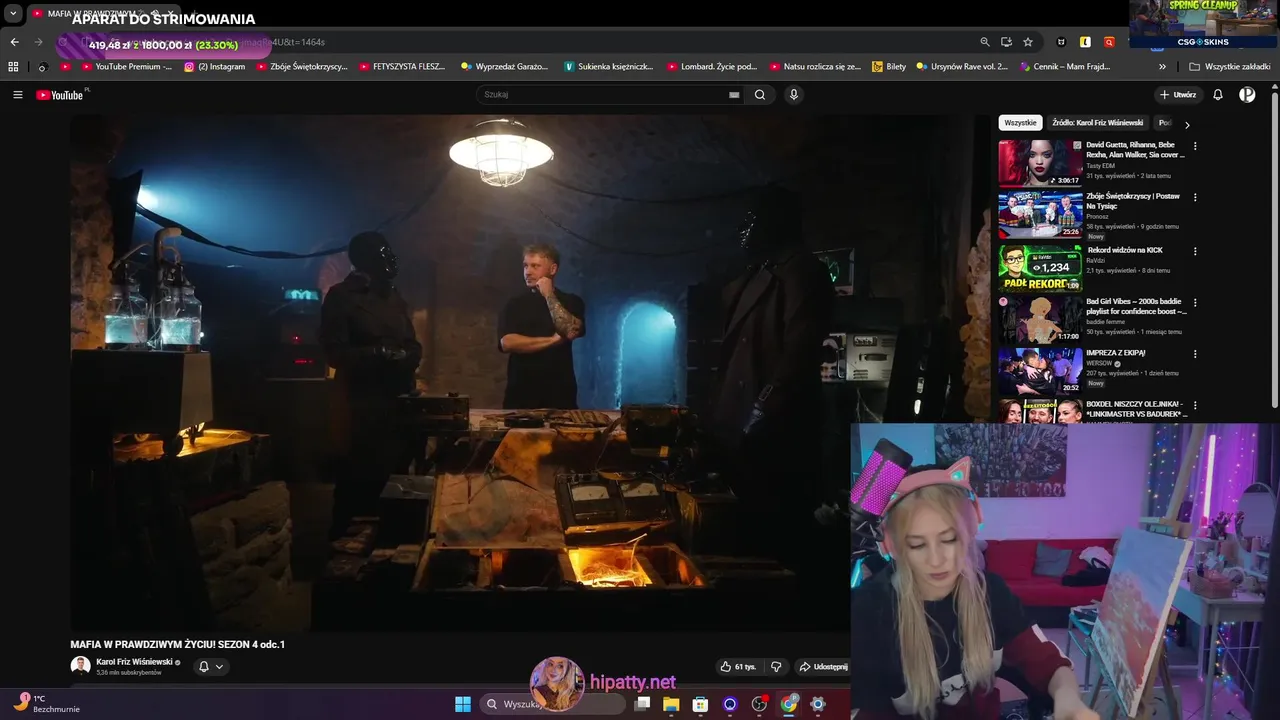Open weather widget Bezchmurnie

45,704
